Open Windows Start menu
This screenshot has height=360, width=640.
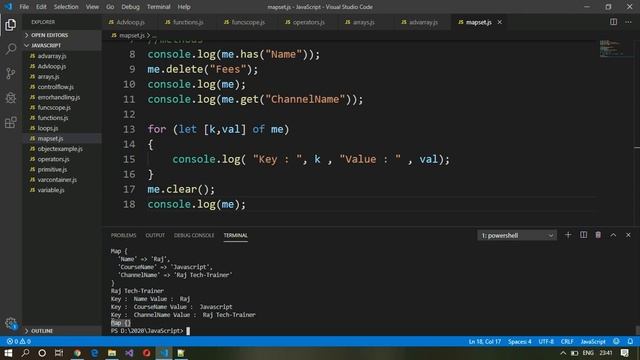point(8,353)
